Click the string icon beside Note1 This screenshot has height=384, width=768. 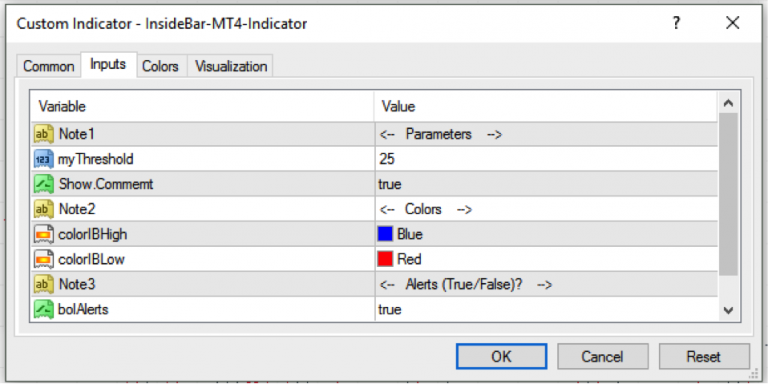(44, 134)
